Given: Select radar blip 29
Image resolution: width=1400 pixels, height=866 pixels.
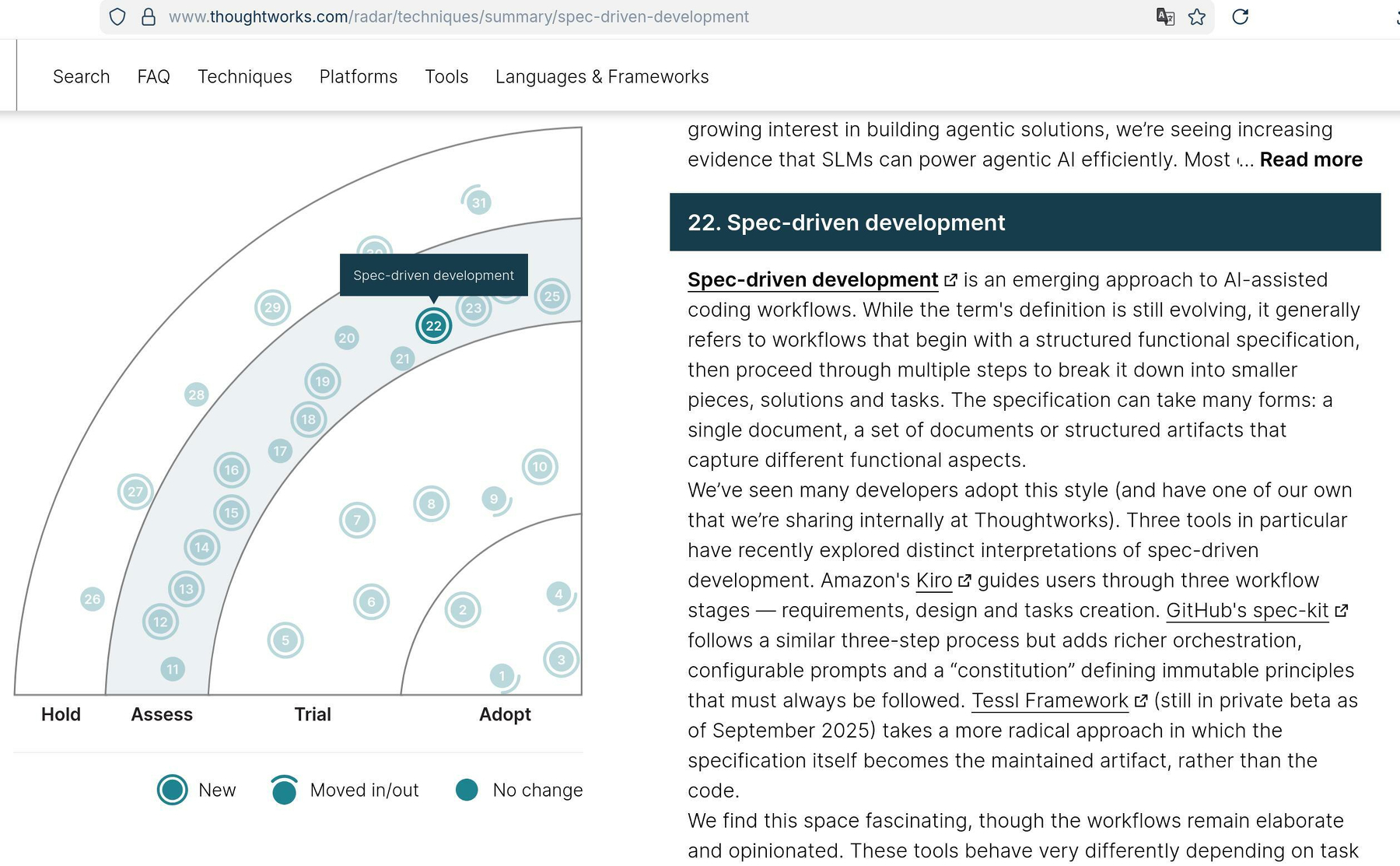Looking at the screenshot, I should [272, 307].
